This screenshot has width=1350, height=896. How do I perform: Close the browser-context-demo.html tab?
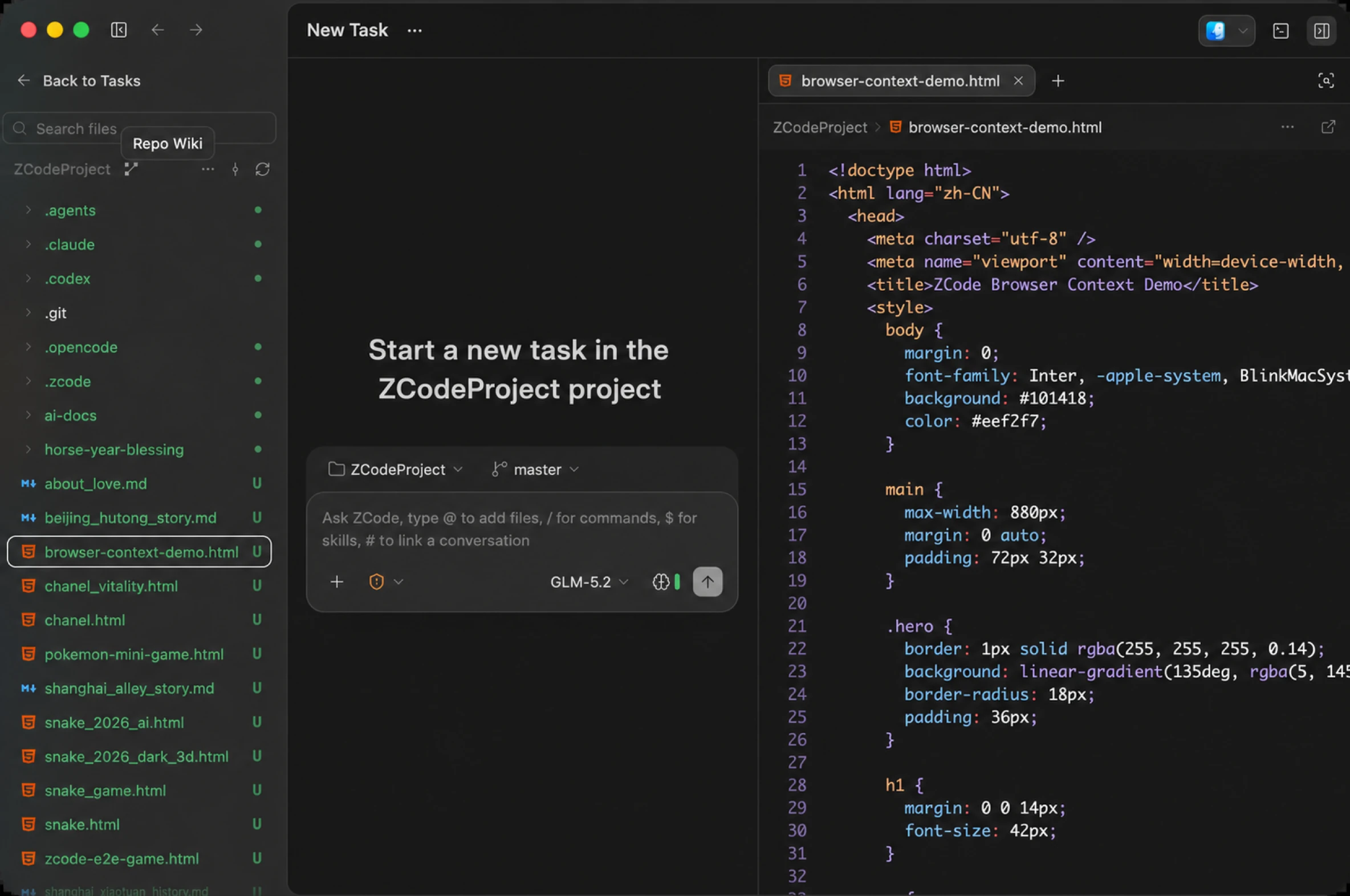(1019, 80)
